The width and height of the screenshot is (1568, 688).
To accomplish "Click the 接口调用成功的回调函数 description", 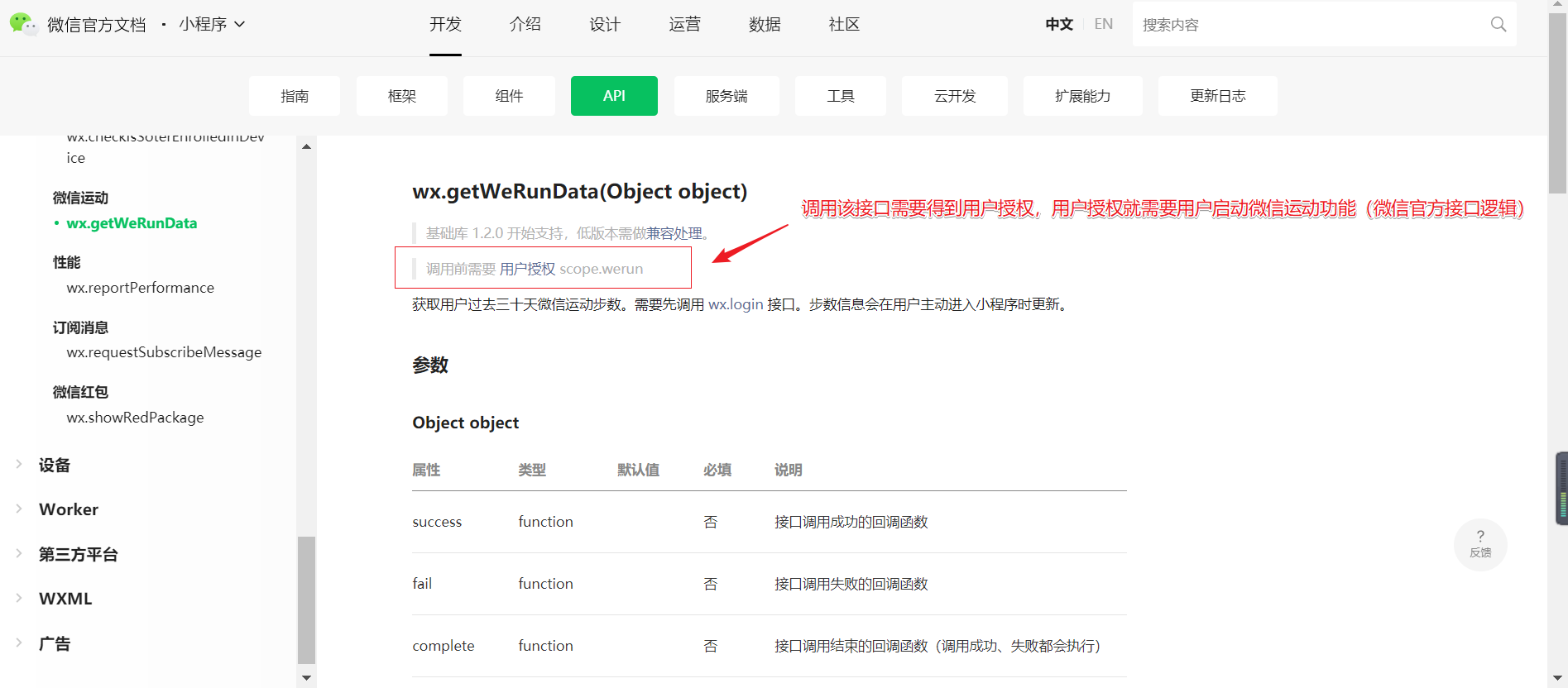I will (851, 522).
